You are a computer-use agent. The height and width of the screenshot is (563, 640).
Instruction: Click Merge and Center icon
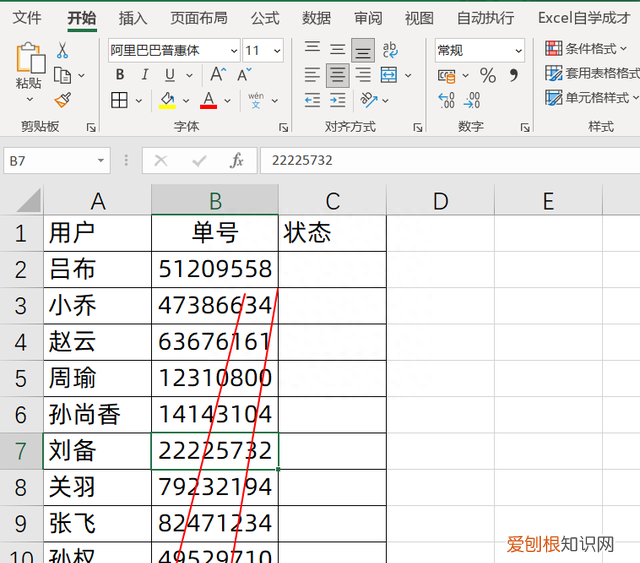click(x=389, y=75)
